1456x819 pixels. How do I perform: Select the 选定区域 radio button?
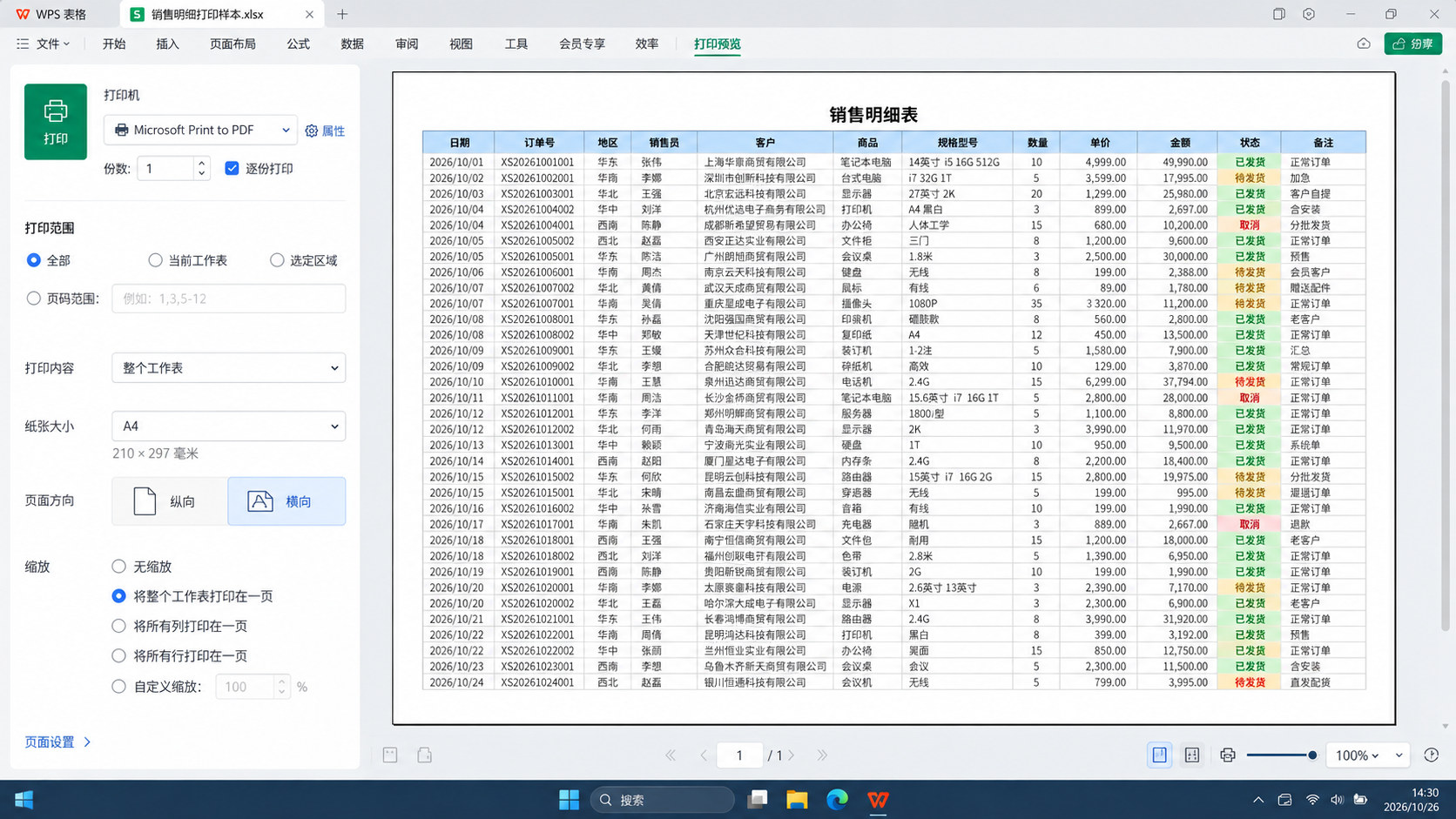coord(277,260)
